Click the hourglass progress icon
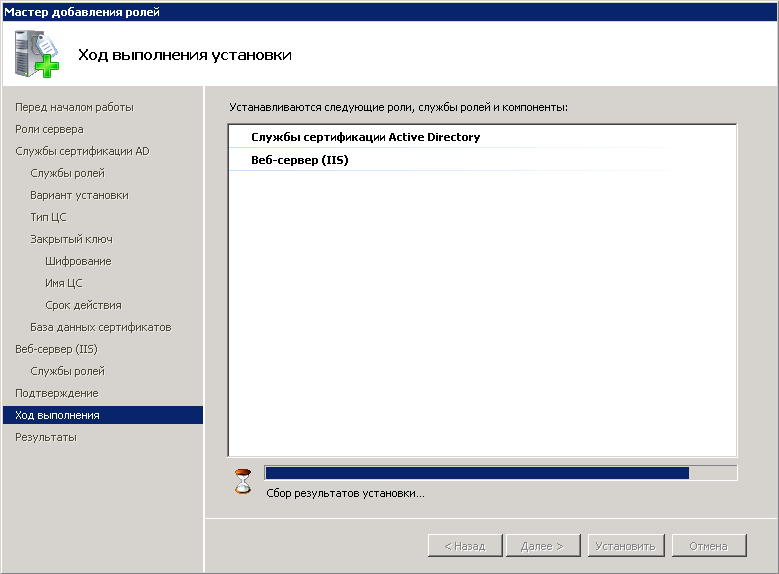The image size is (779, 574). pyautogui.click(x=243, y=482)
